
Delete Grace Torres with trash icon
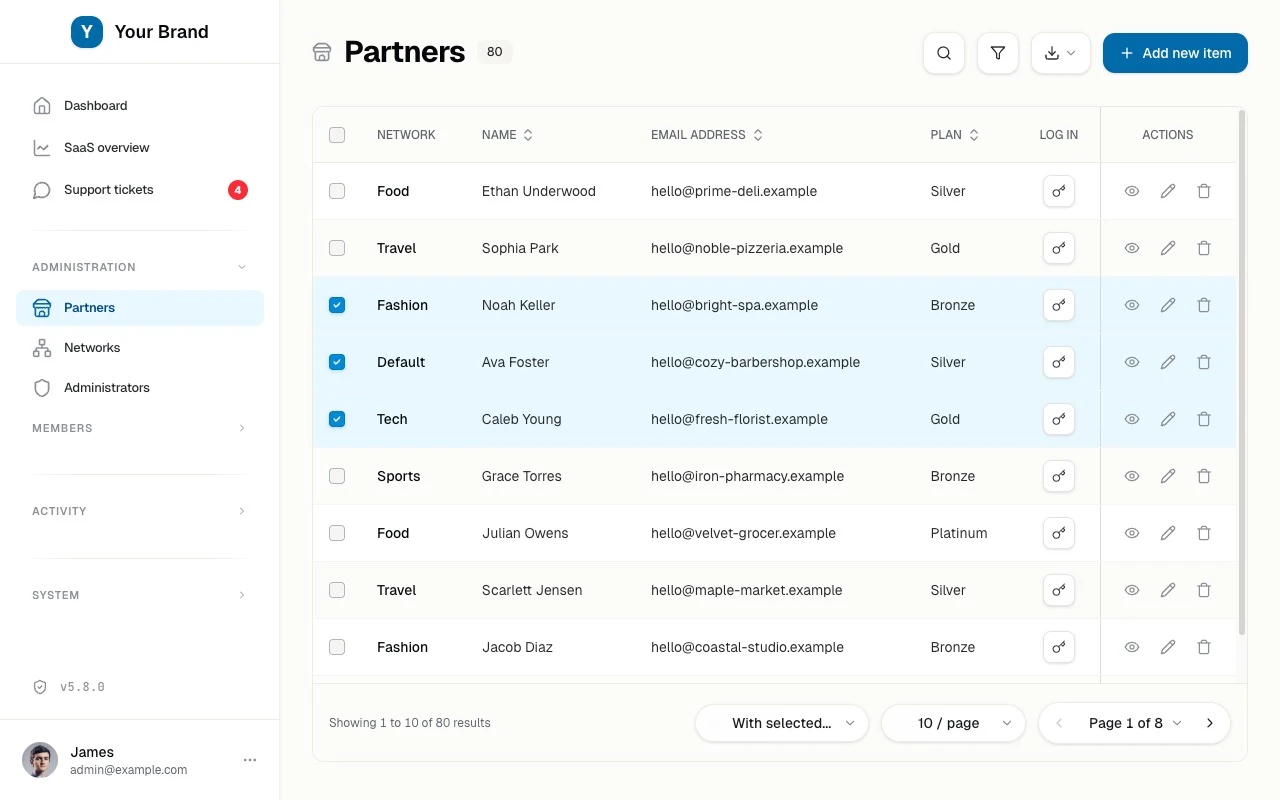(x=1204, y=476)
